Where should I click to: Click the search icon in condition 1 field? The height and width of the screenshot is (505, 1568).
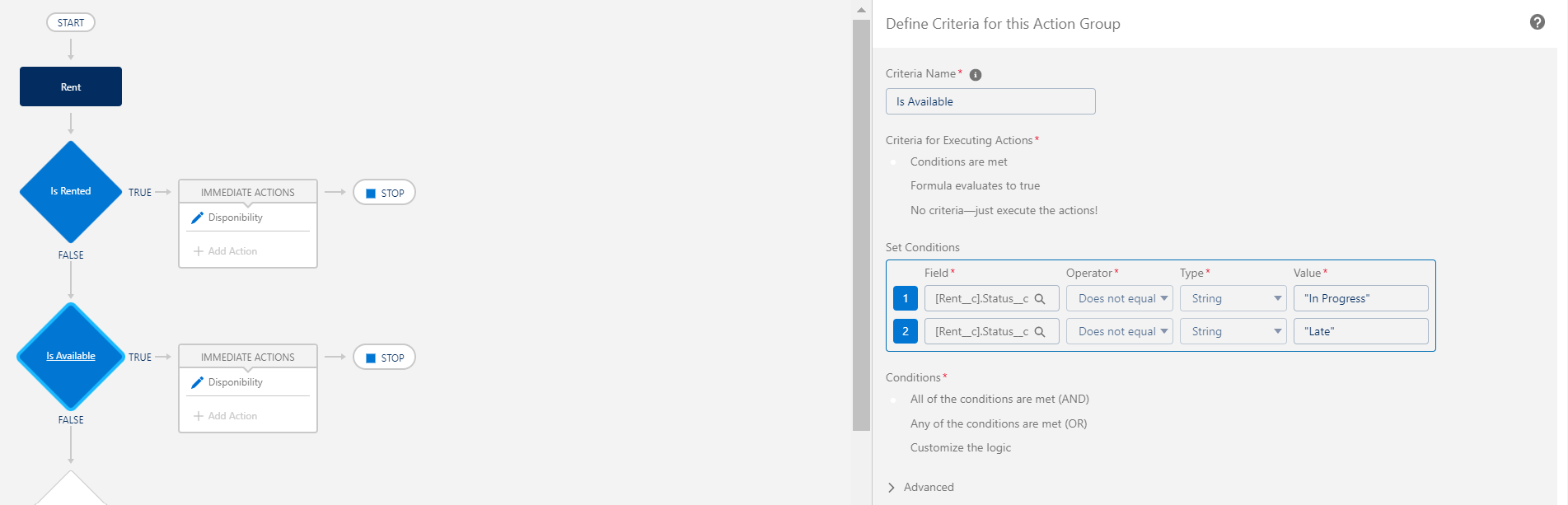[x=1040, y=299]
